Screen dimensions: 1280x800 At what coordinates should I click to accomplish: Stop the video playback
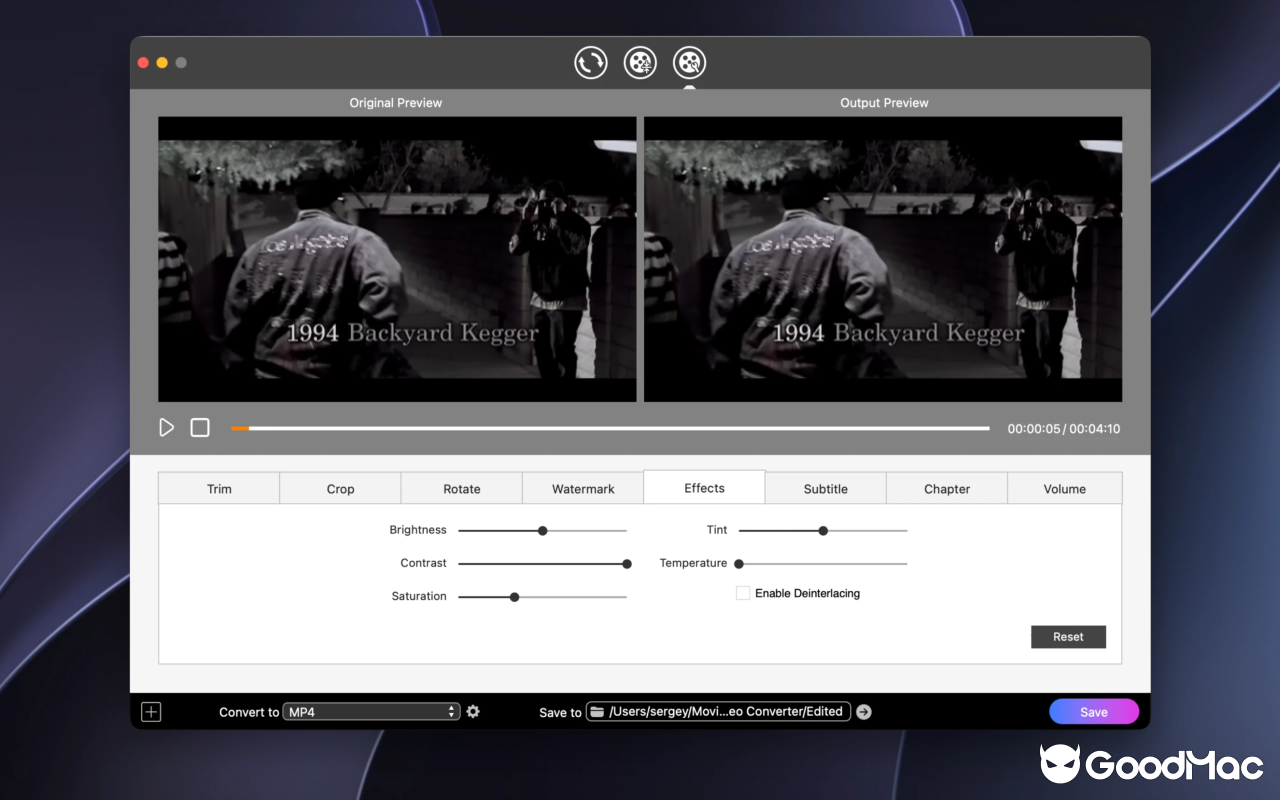(x=200, y=428)
